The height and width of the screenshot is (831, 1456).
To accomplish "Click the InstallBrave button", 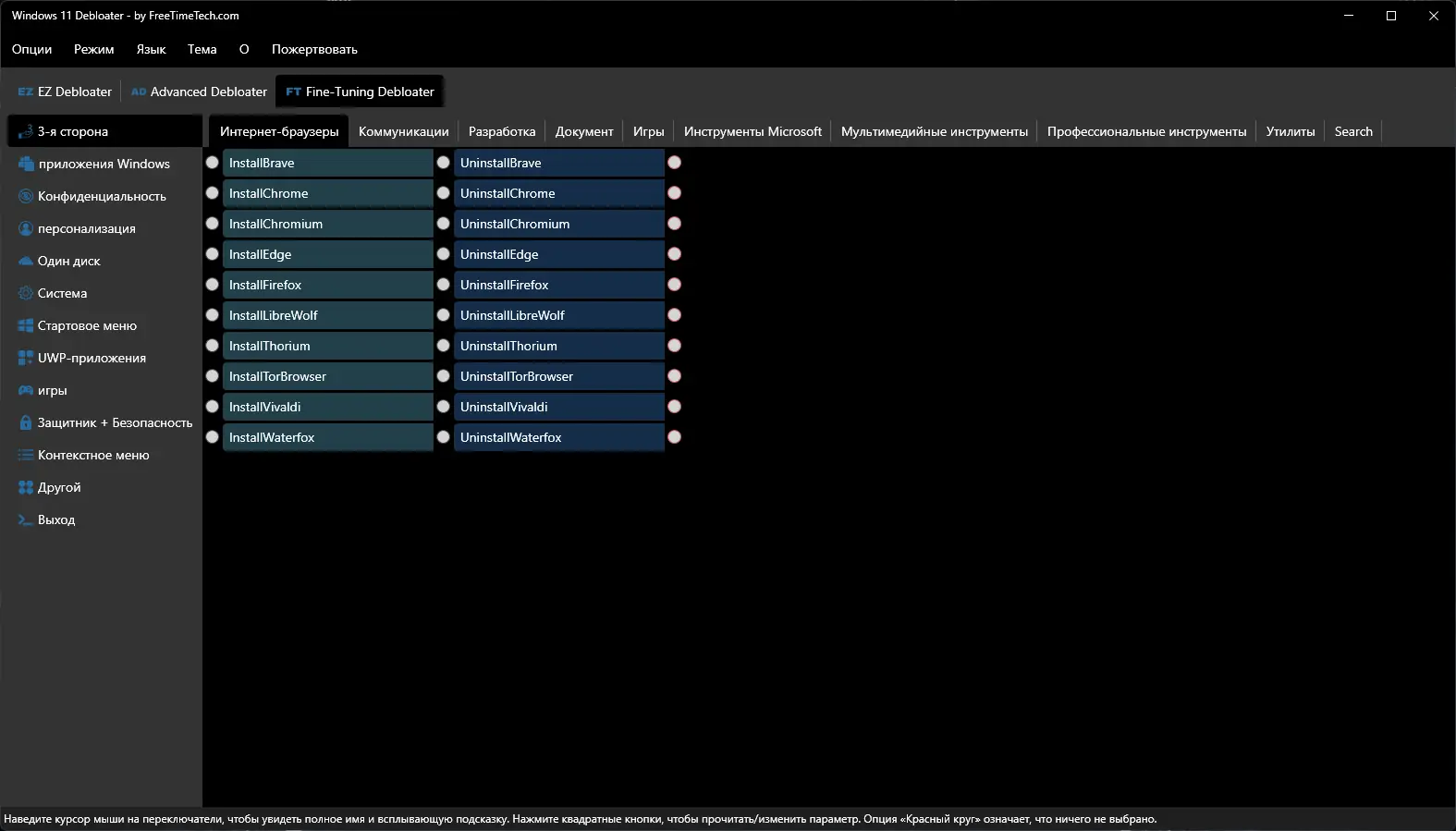I will tap(328, 163).
